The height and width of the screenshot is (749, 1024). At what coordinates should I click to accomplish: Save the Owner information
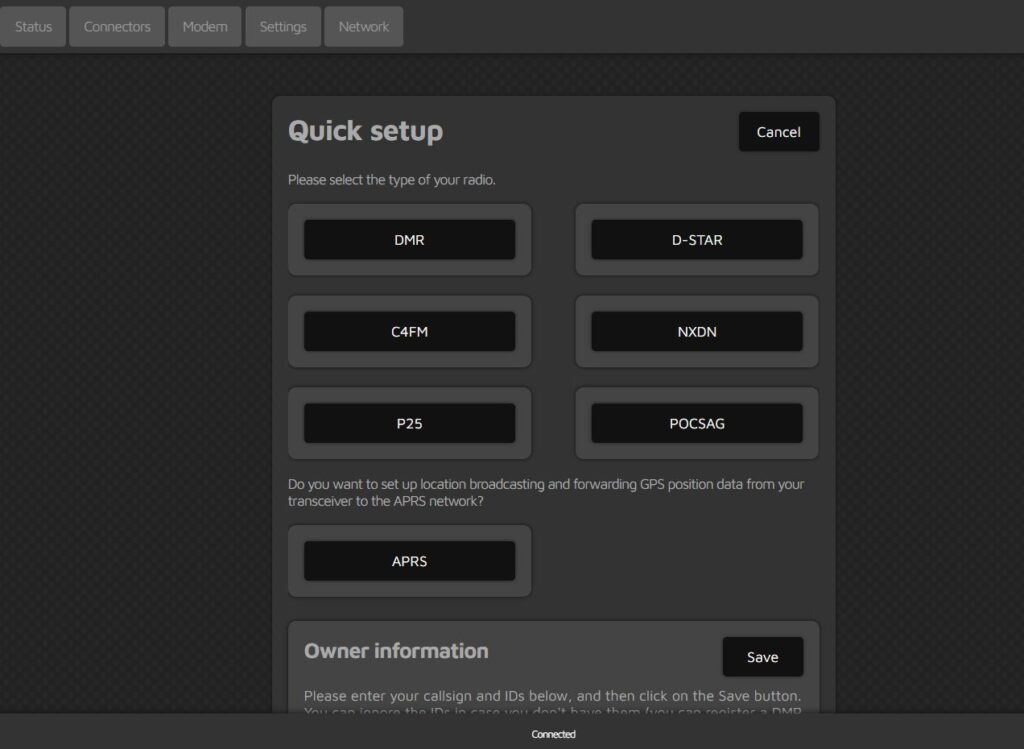(762, 657)
